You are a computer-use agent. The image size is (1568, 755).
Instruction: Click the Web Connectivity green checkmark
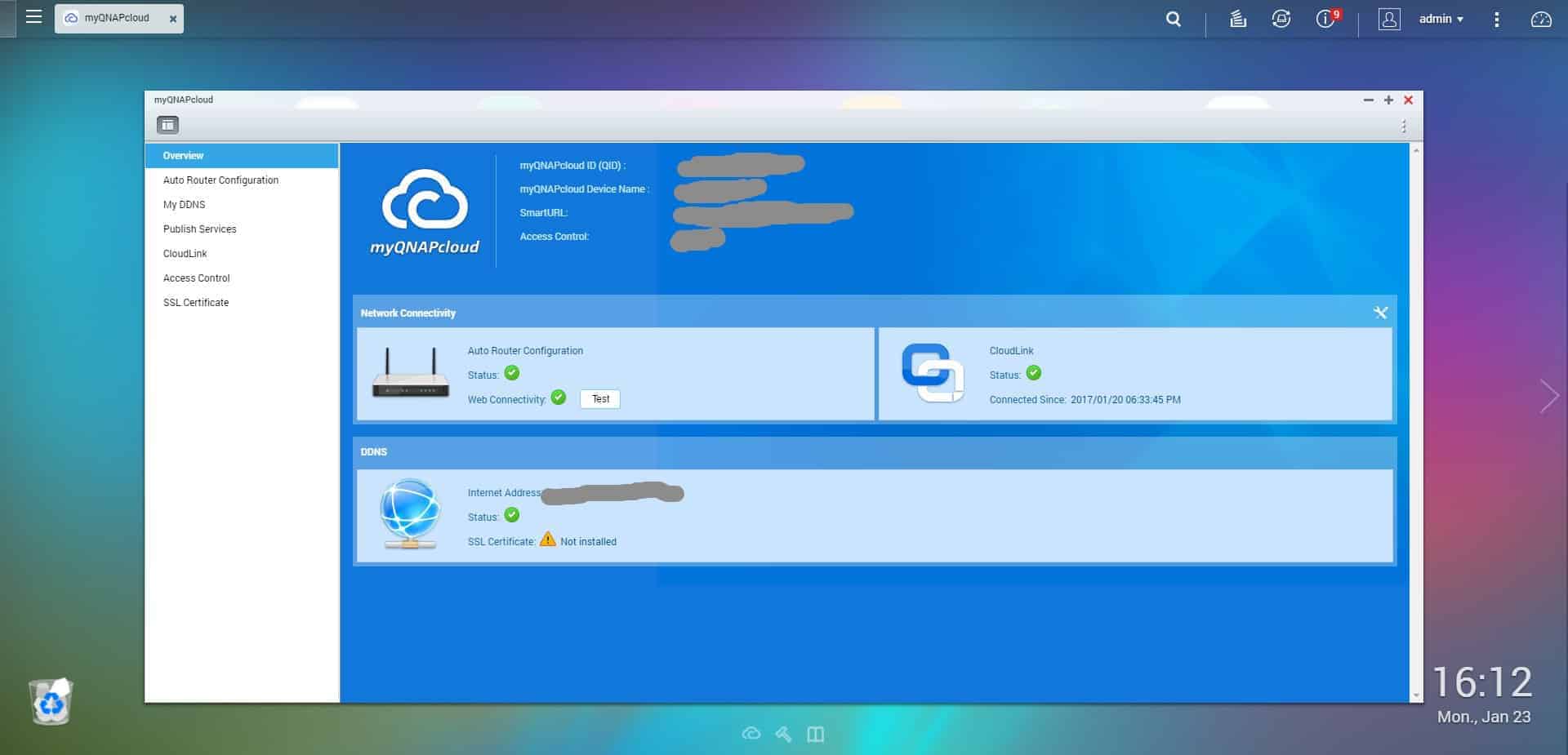coord(559,397)
